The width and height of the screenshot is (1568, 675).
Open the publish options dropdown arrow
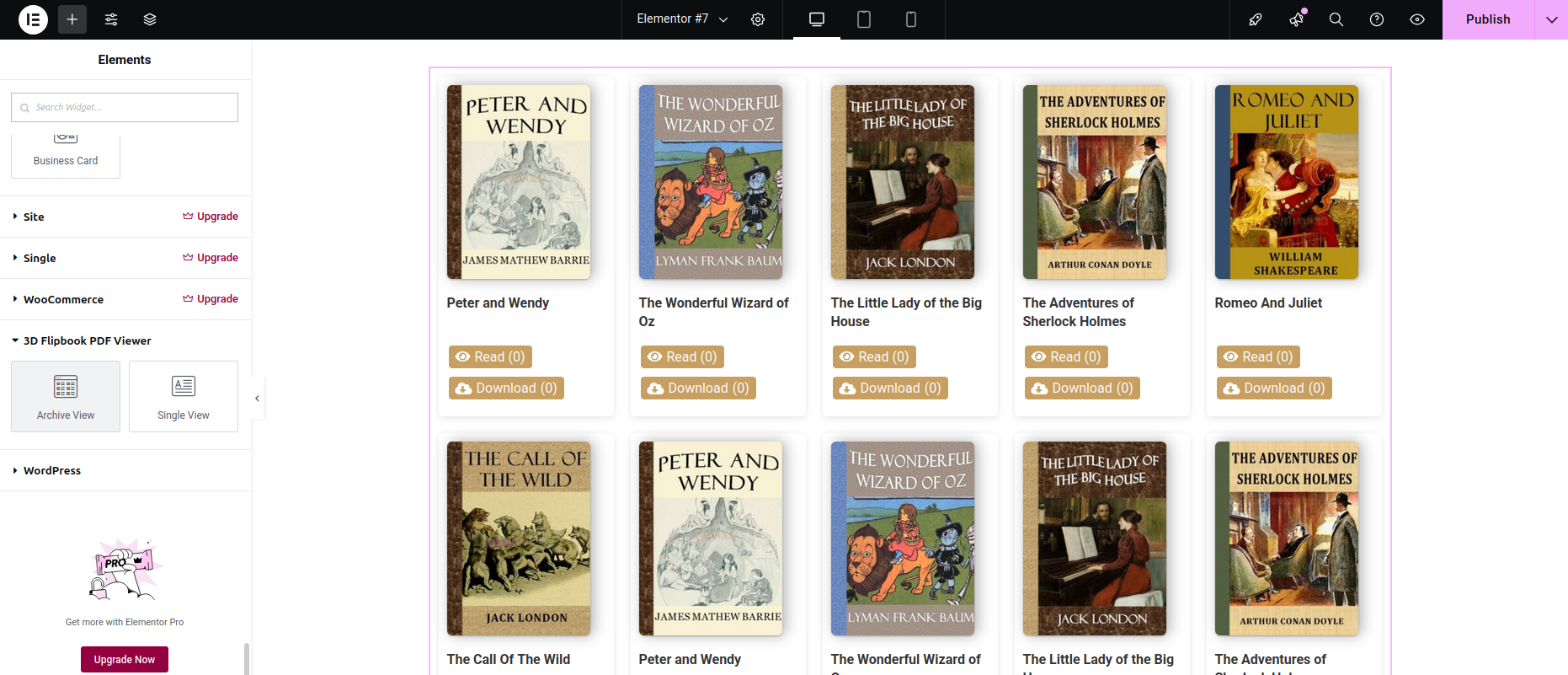click(1551, 19)
